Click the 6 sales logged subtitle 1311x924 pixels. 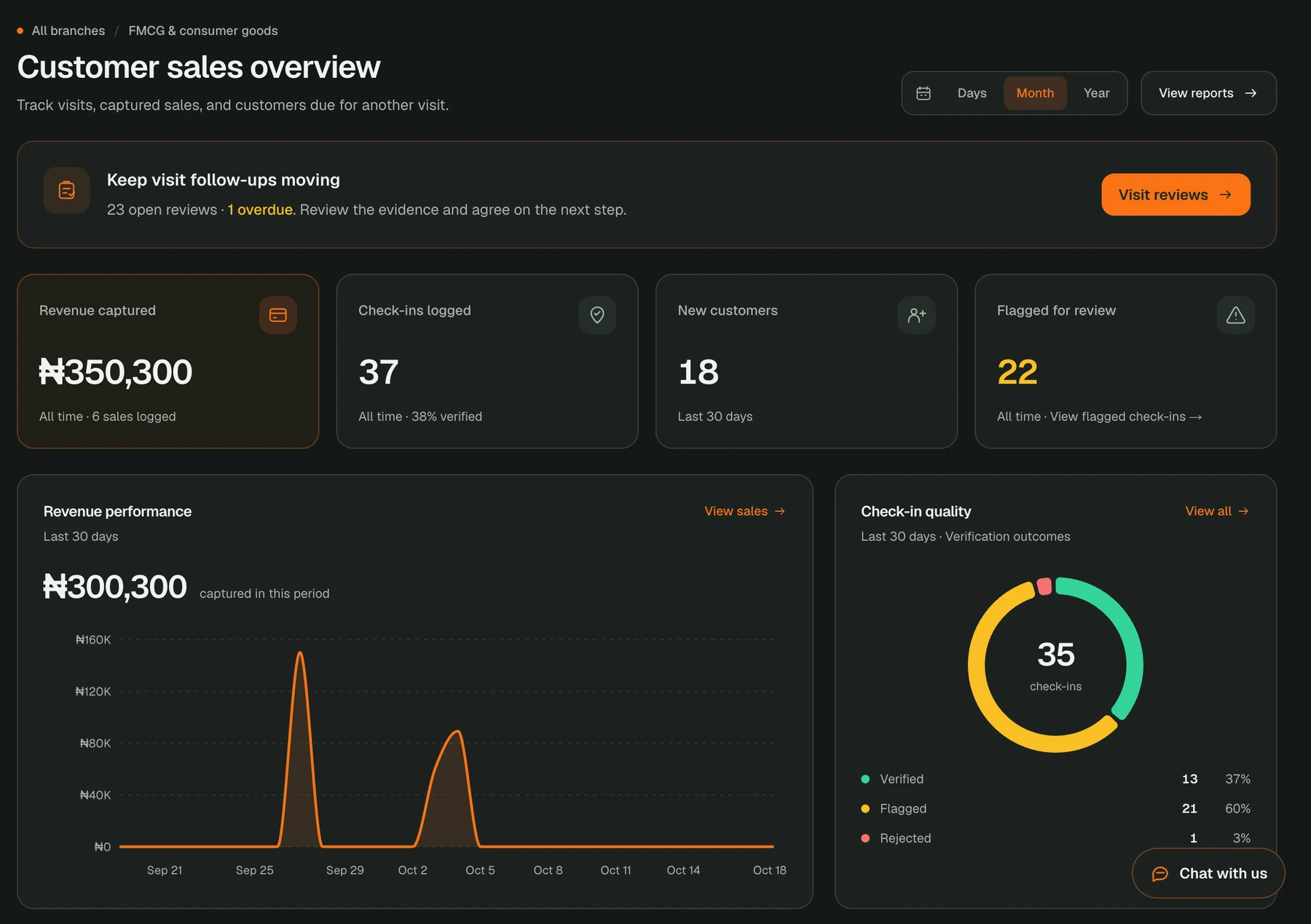tap(134, 416)
